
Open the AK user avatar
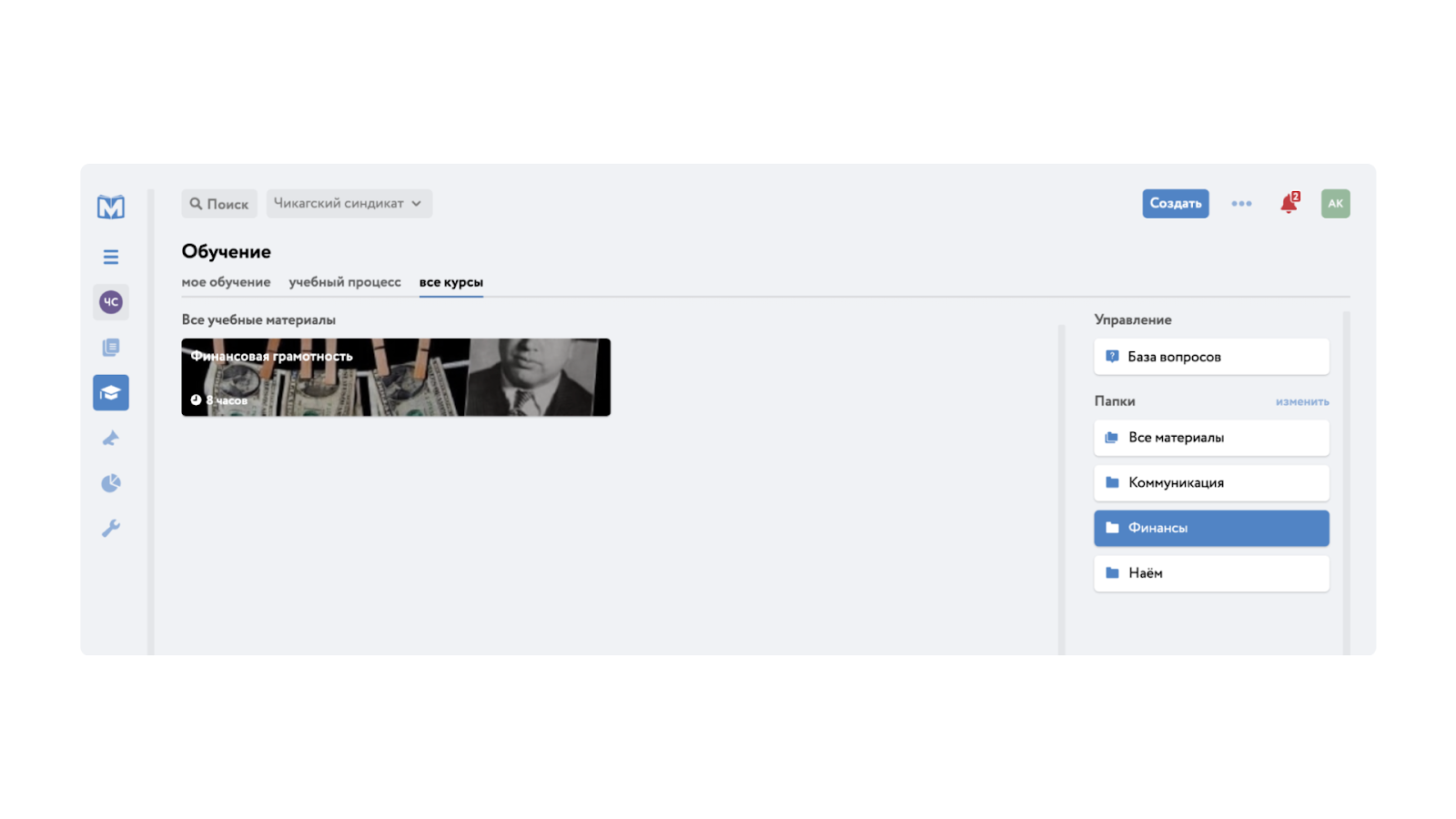tap(1336, 204)
